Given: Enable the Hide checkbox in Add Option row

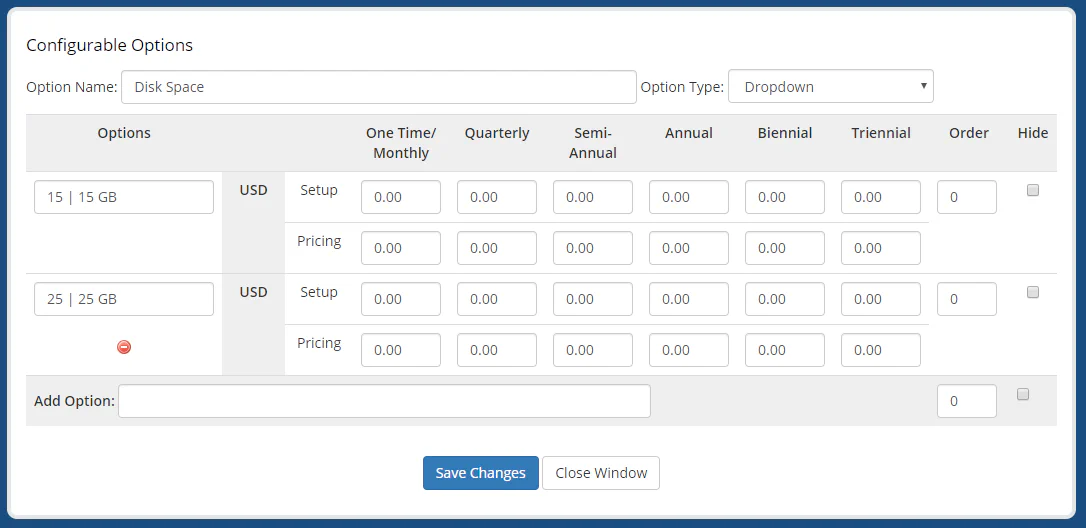Looking at the screenshot, I should point(1023,395).
